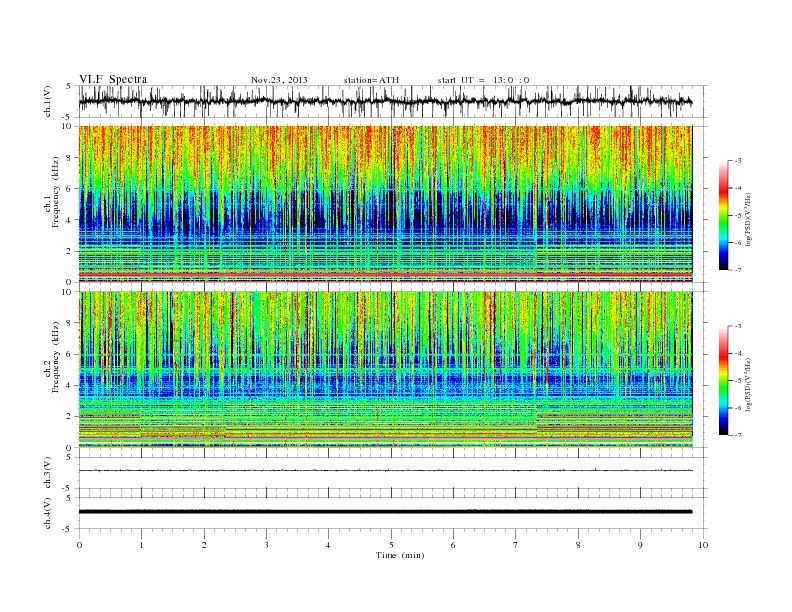Click the "8" kHz tick on ch.1 frequency axis
Viewport: 792px width, 612px height.
click(x=70, y=158)
